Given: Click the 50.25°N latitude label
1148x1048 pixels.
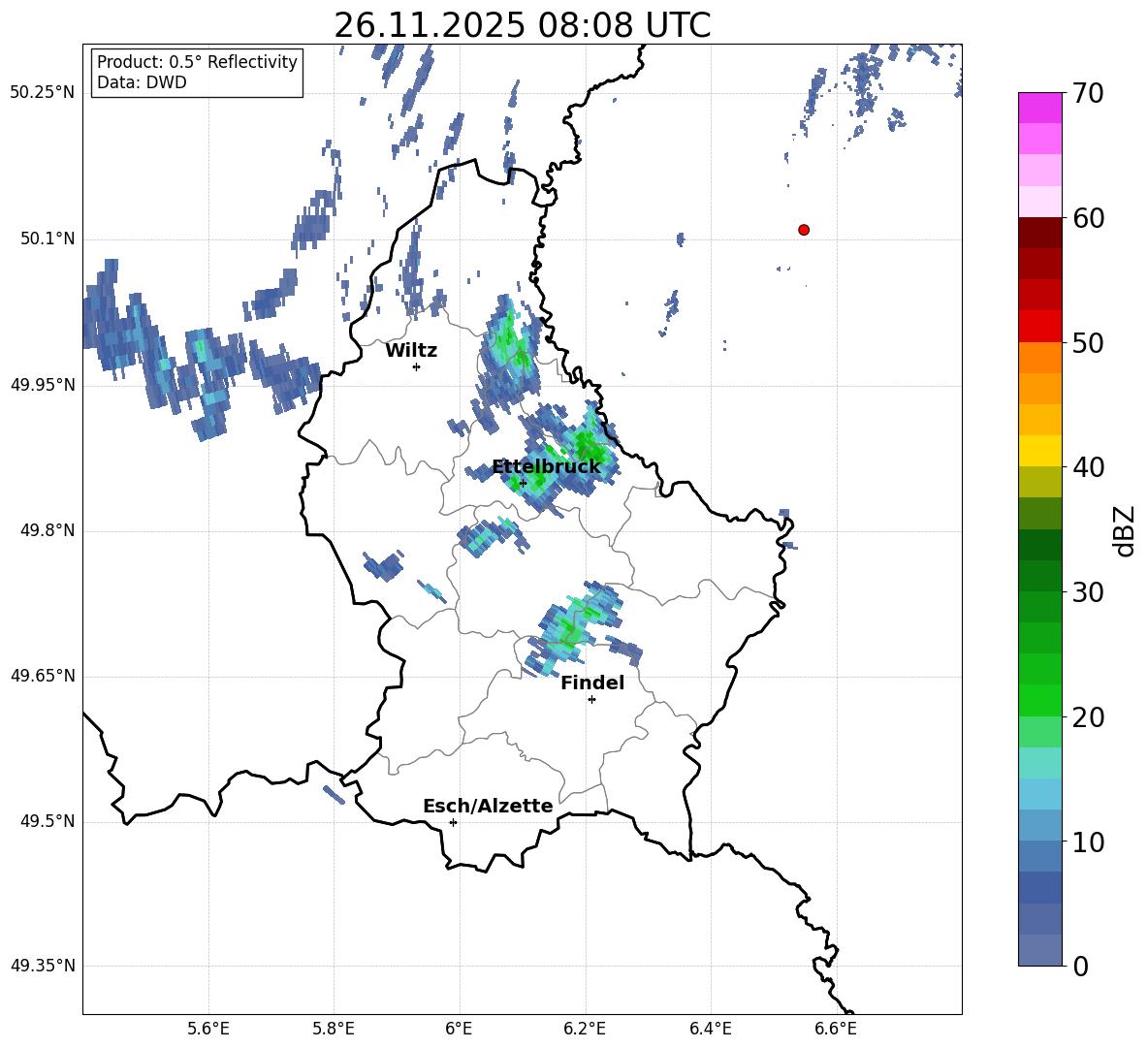Looking at the screenshot, I should (43, 93).
